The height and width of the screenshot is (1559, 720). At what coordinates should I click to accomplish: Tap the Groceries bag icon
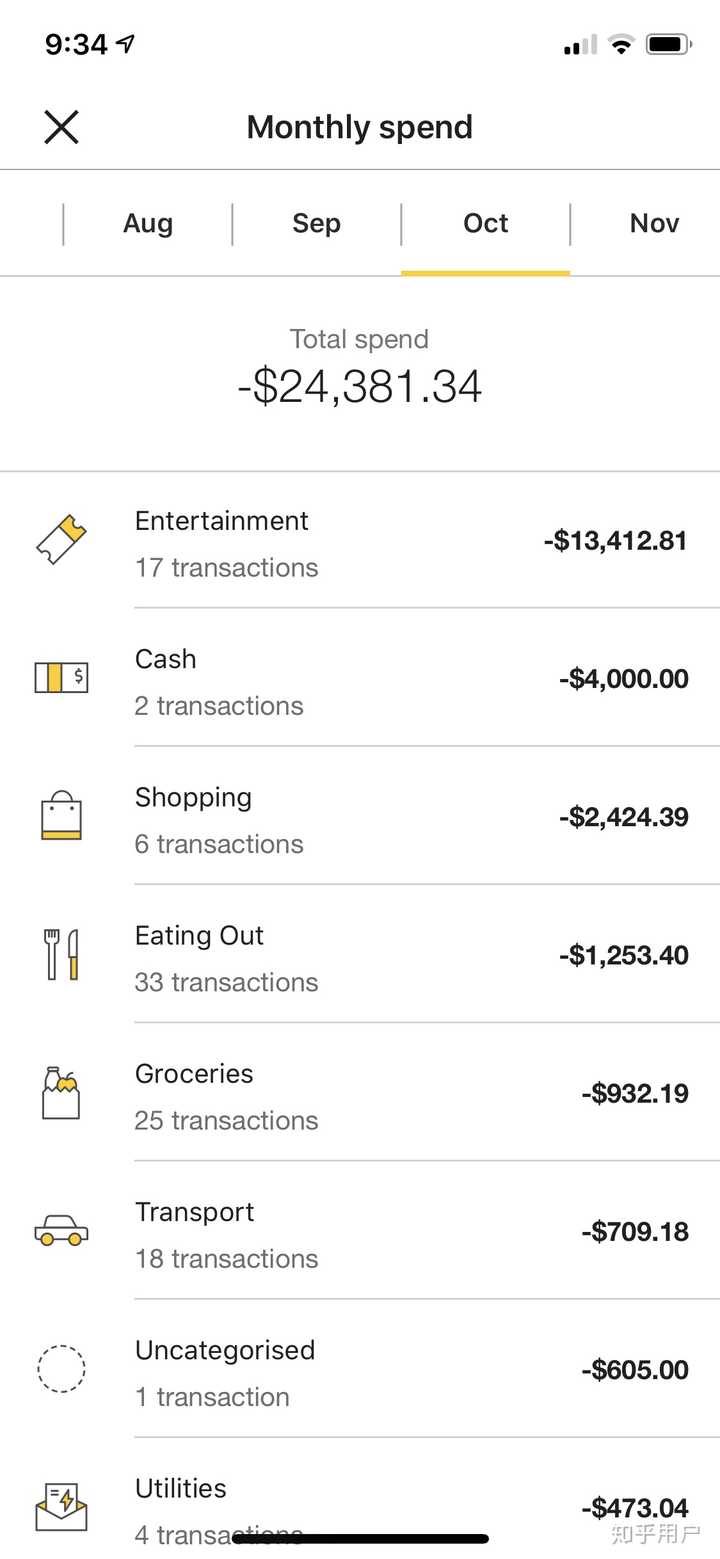(x=61, y=1092)
